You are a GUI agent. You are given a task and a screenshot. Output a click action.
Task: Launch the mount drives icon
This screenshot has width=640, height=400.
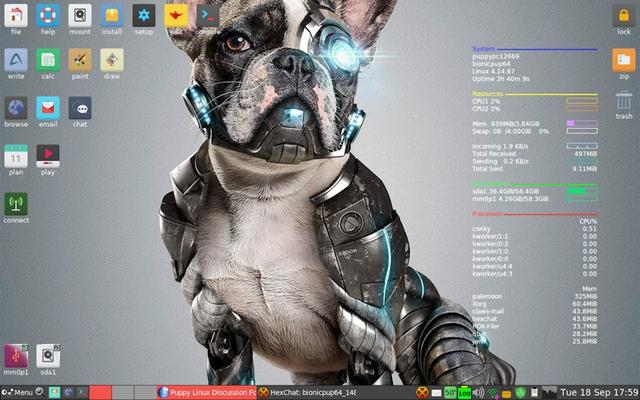coord(80,16)
